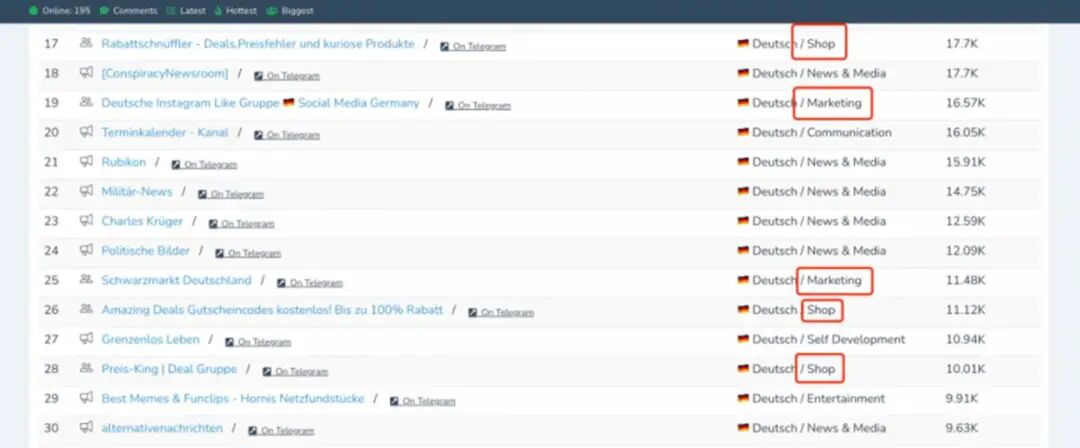Select Deutsch / Self Development category

(821, 340)
